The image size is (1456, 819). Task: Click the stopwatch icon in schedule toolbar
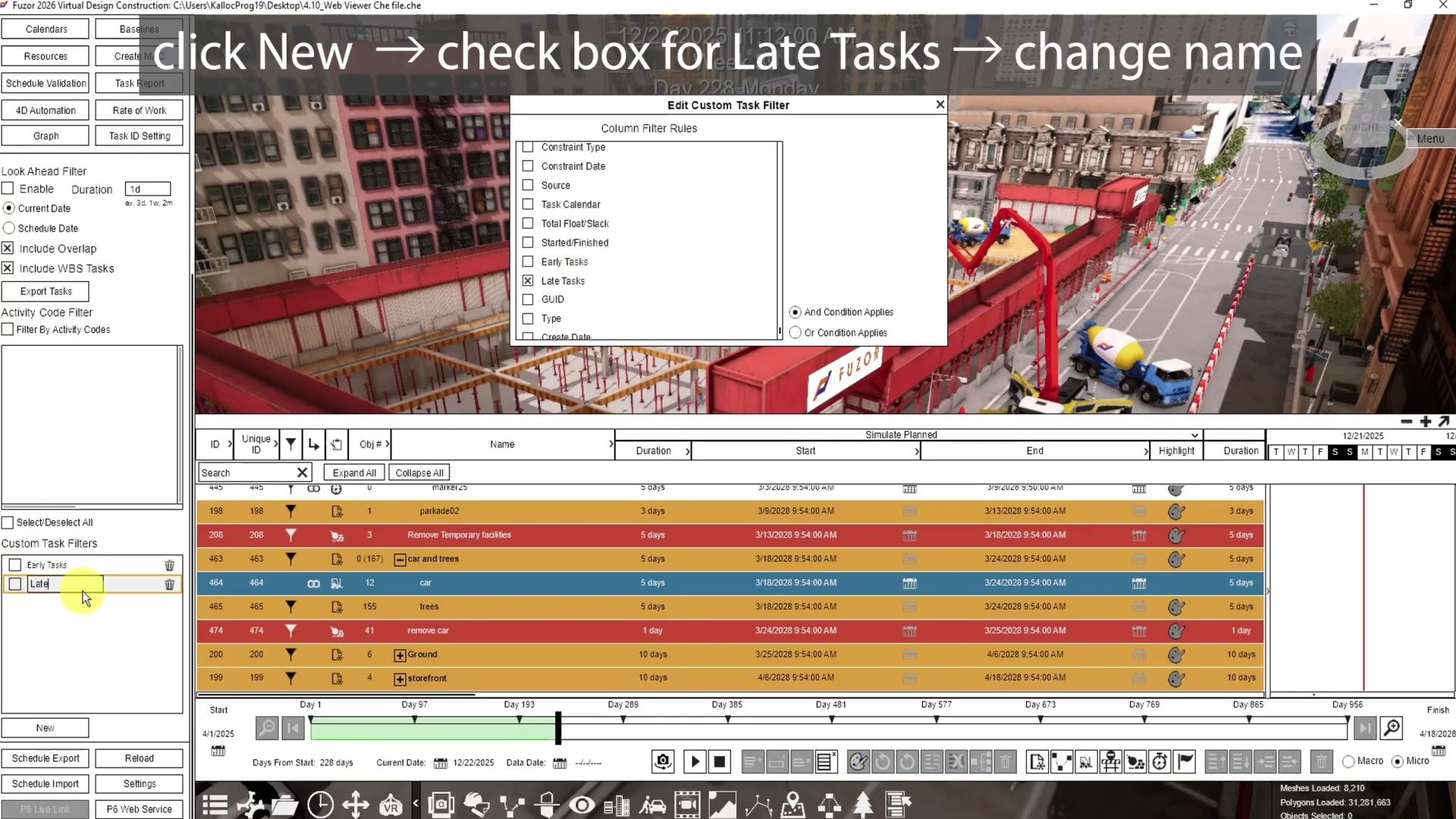1160,761
